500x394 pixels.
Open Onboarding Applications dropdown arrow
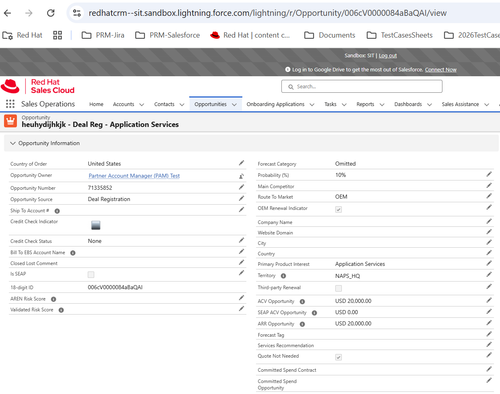(312, 104)
